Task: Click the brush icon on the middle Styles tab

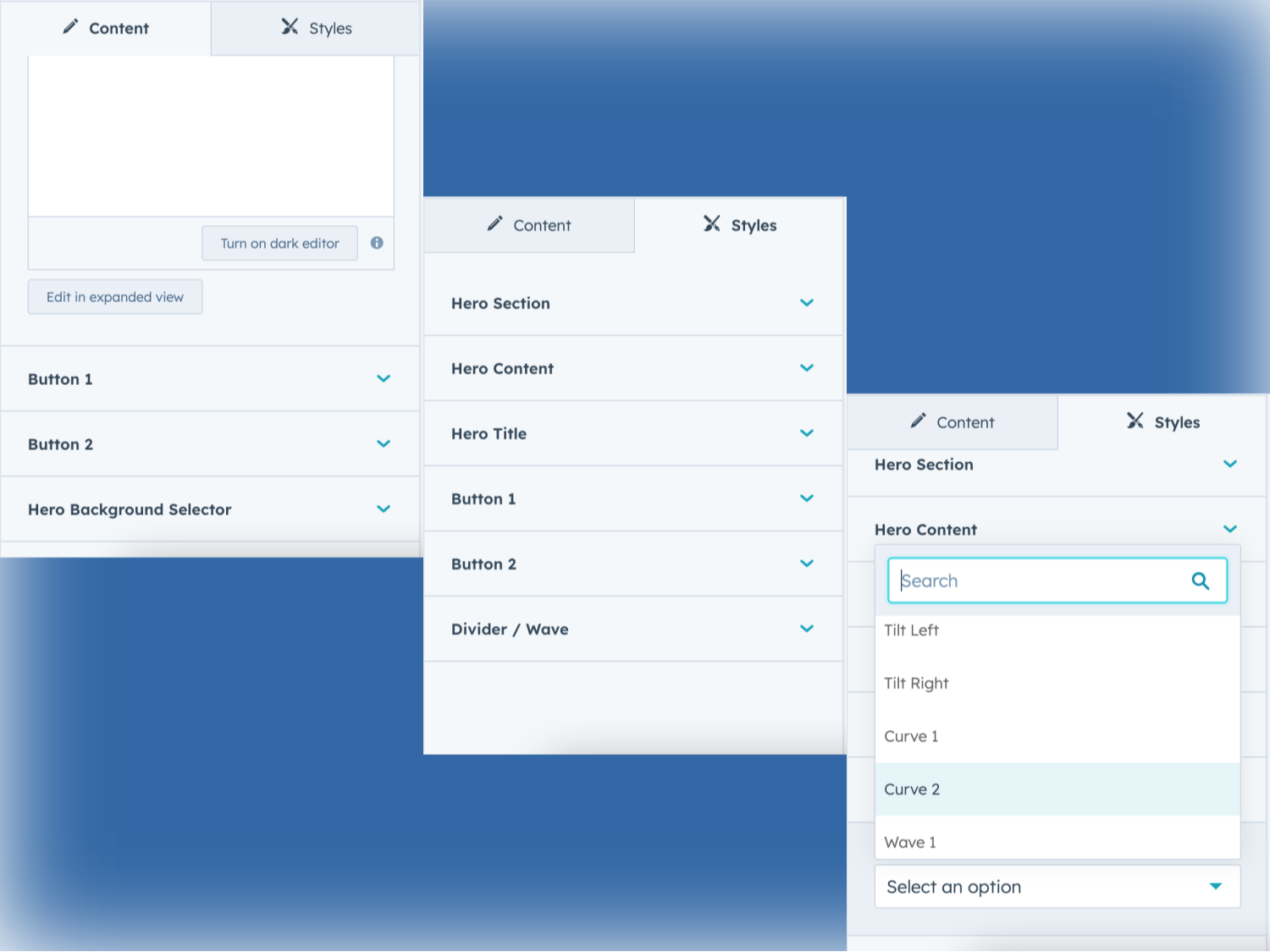Action: pyautogui.click(x=710, y=224)
